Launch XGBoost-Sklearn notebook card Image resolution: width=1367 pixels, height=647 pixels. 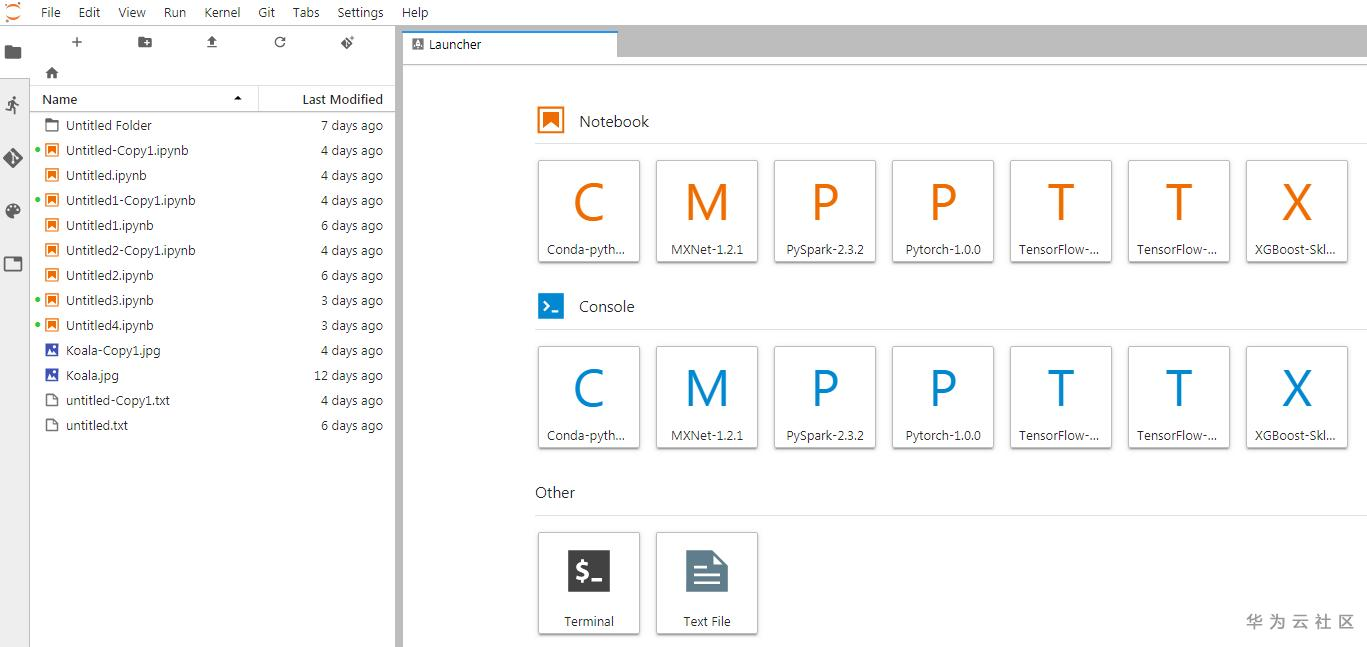[1297, 211]
